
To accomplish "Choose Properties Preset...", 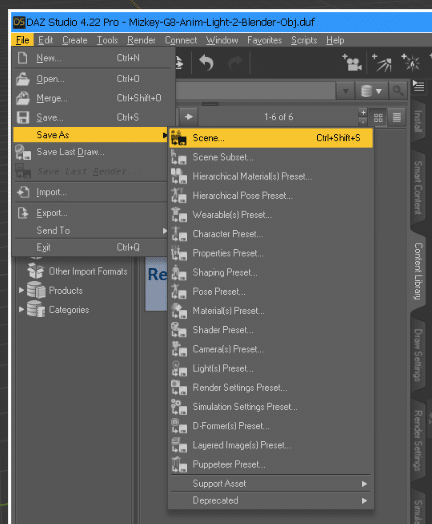I will [x=270, y=253].
